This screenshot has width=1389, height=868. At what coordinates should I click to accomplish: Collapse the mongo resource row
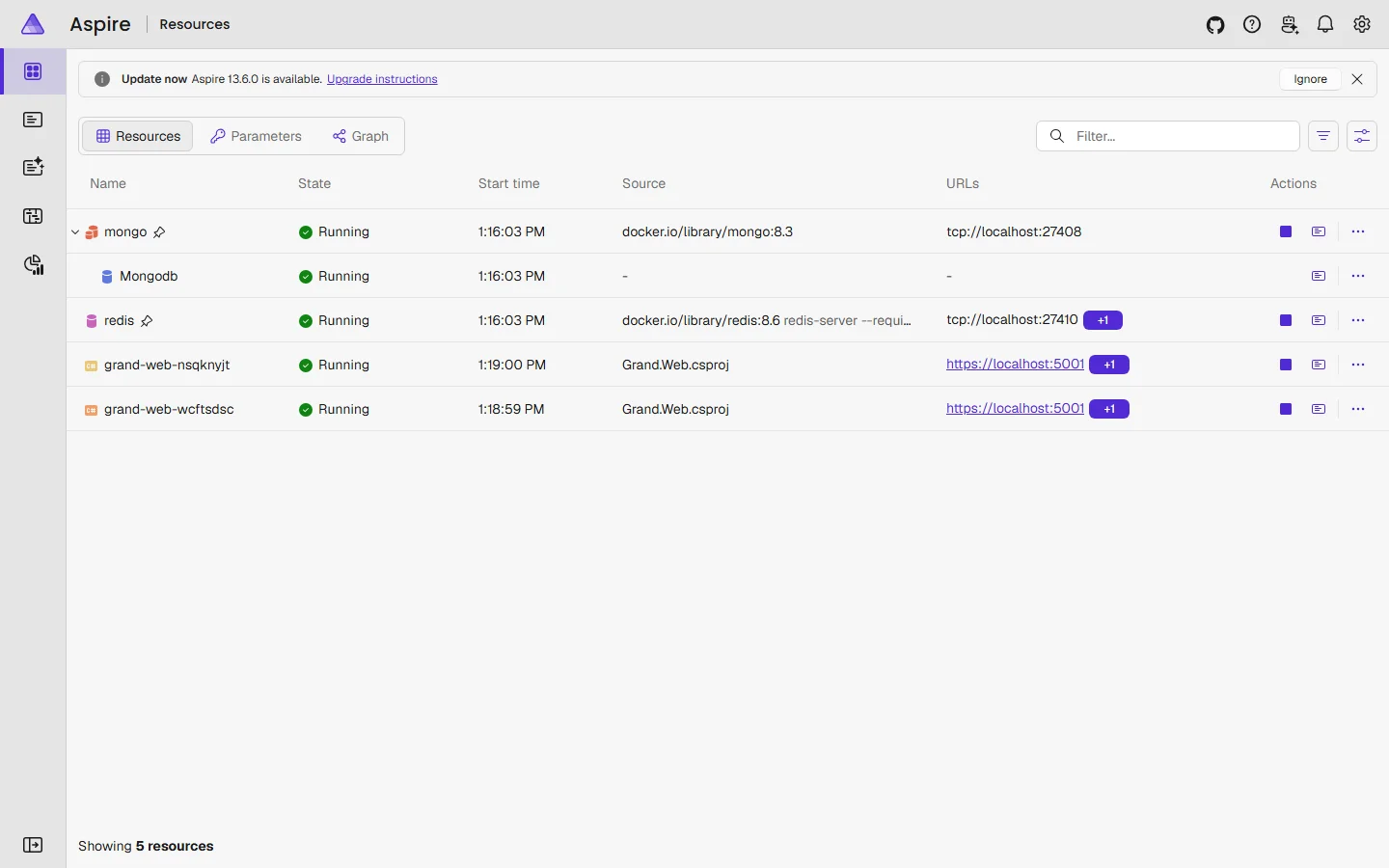[75, 232]
